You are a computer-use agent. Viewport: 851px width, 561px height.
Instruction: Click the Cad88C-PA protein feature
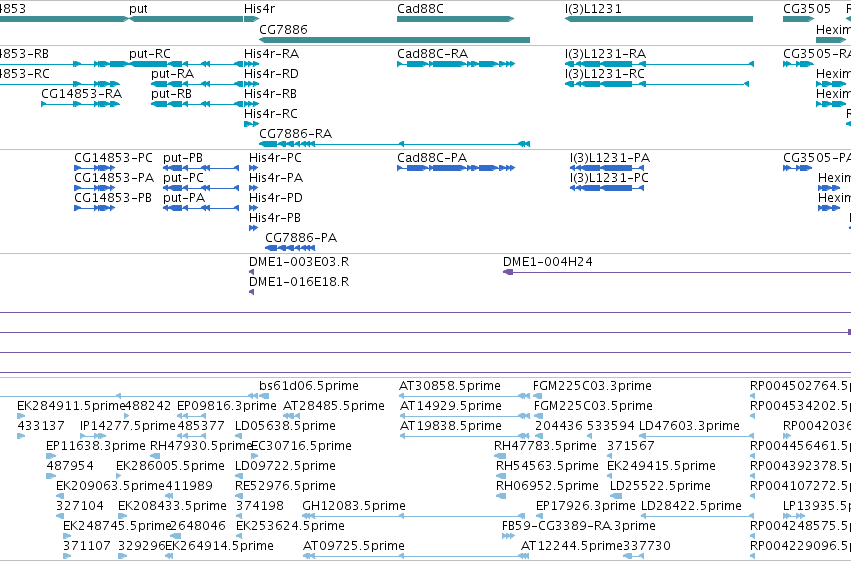tap(455, 168)
